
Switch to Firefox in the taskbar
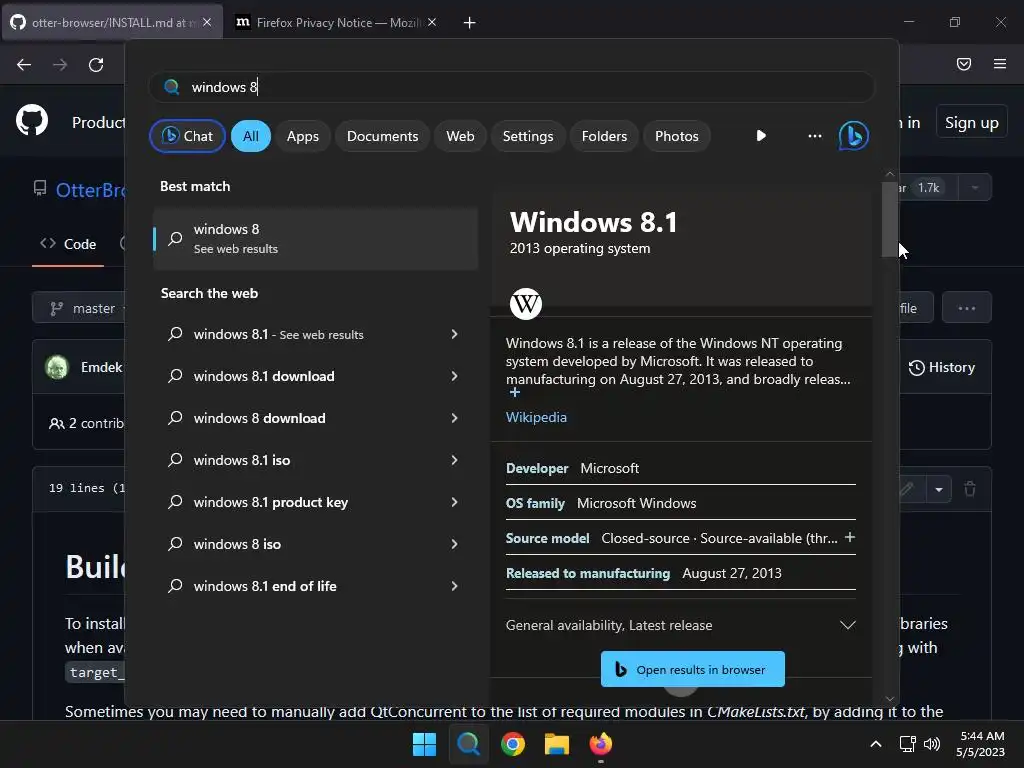[601, 744]
